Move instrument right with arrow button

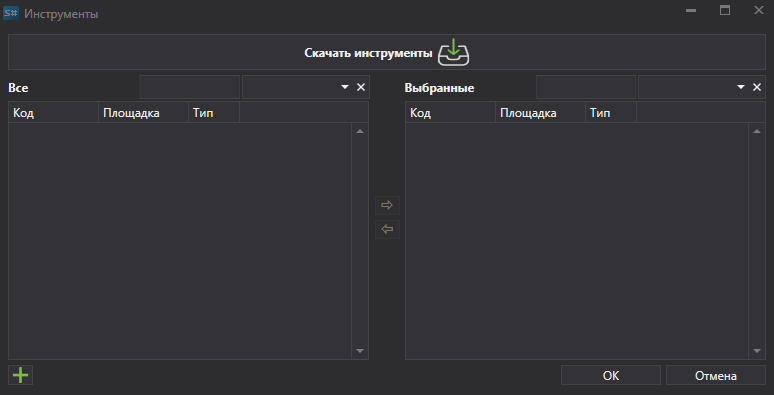pos(387,205)
